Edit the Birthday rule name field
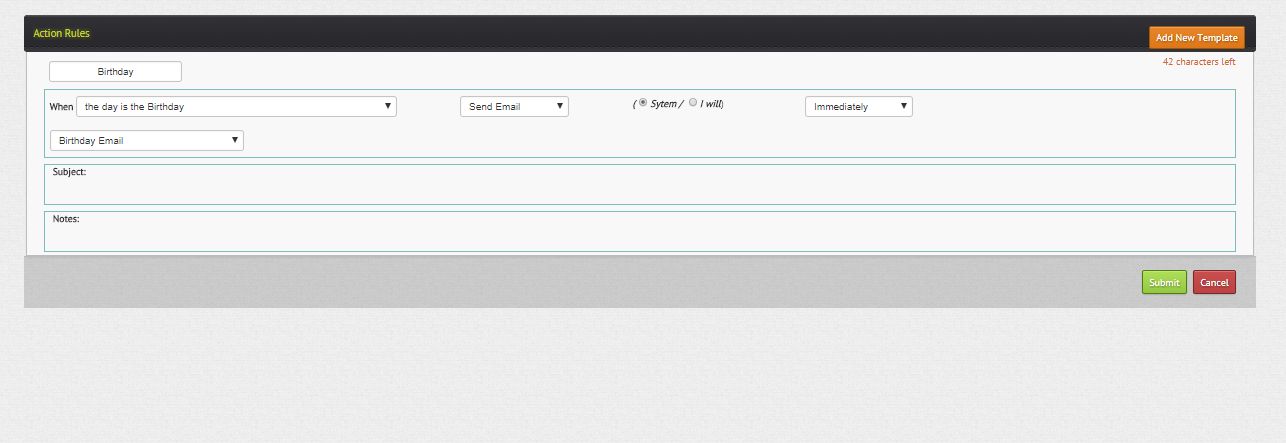This screenshot has height=443, width=1286. (x=115, y=72)
